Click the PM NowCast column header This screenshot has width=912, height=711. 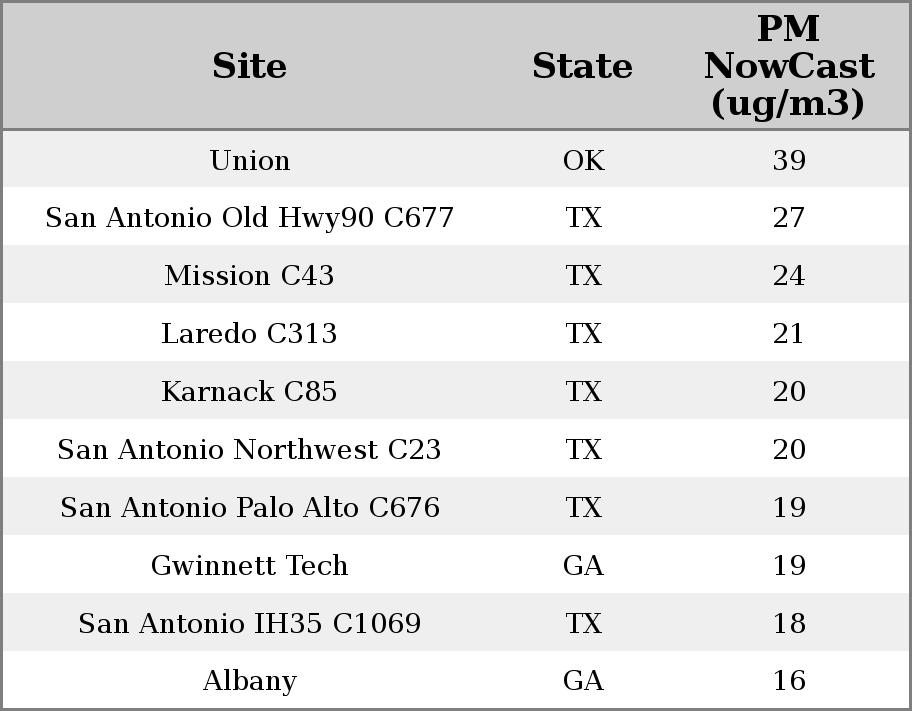point(789,66)
